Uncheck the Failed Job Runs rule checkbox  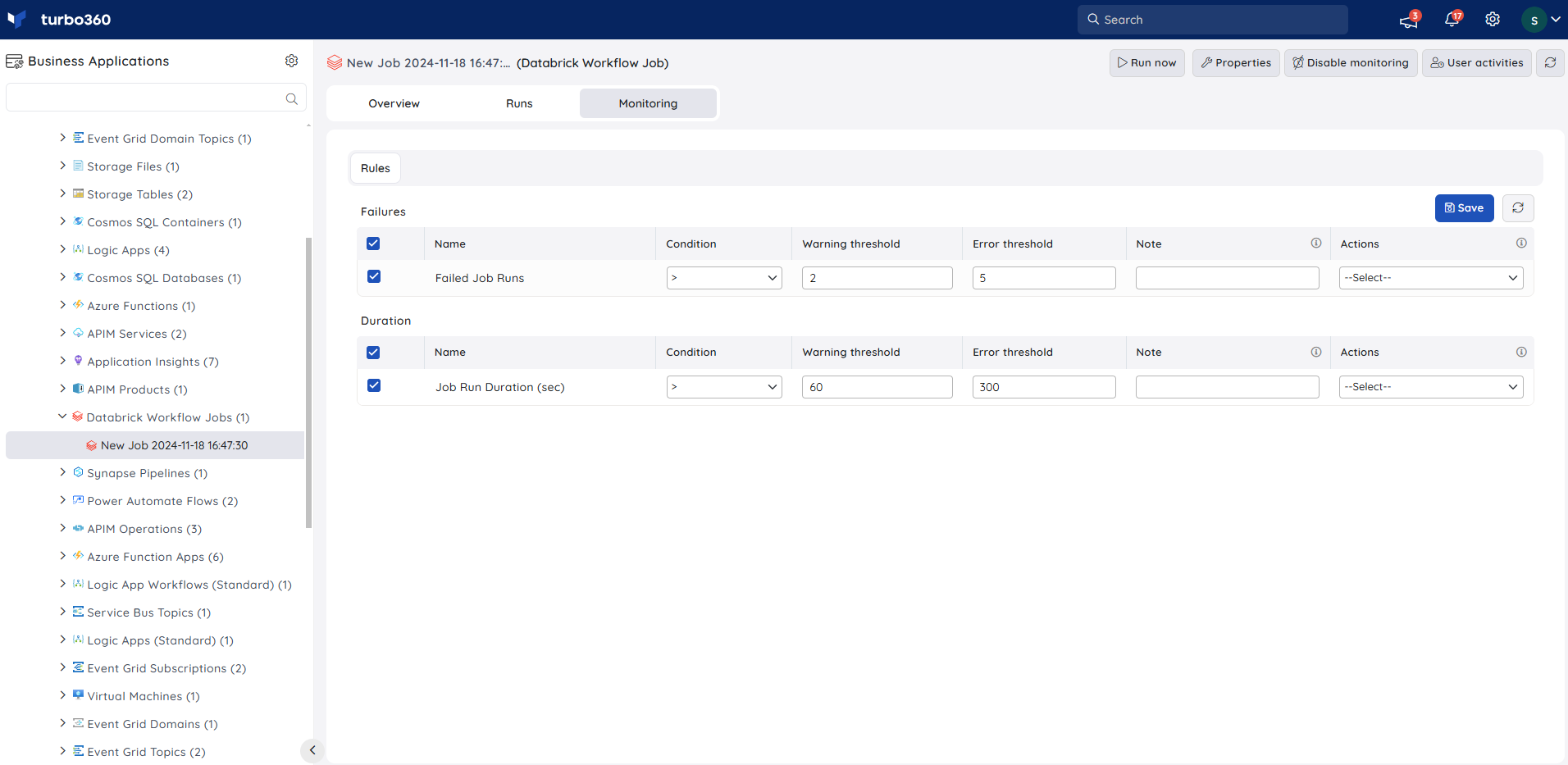(x=374, y=276)
